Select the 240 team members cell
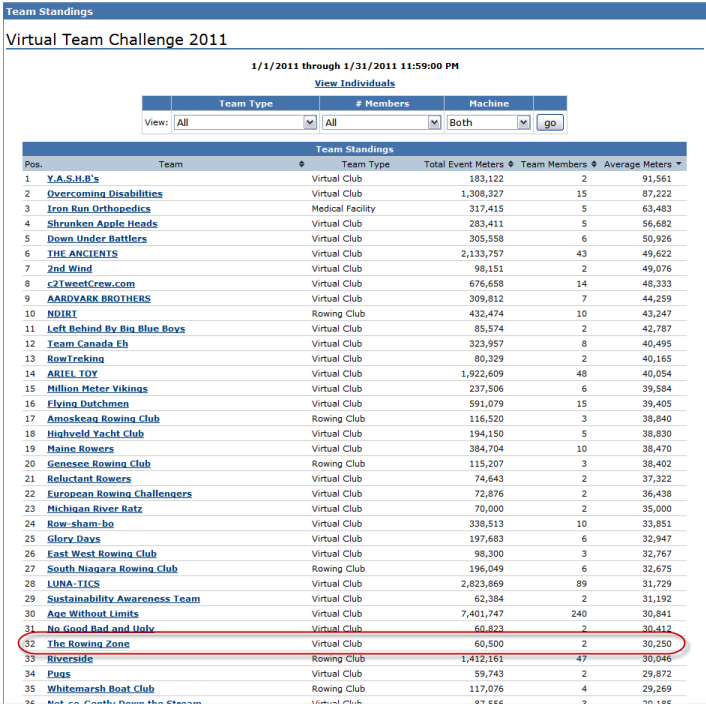This screenshot has width=706, height=704. click(x=579, y=614)
